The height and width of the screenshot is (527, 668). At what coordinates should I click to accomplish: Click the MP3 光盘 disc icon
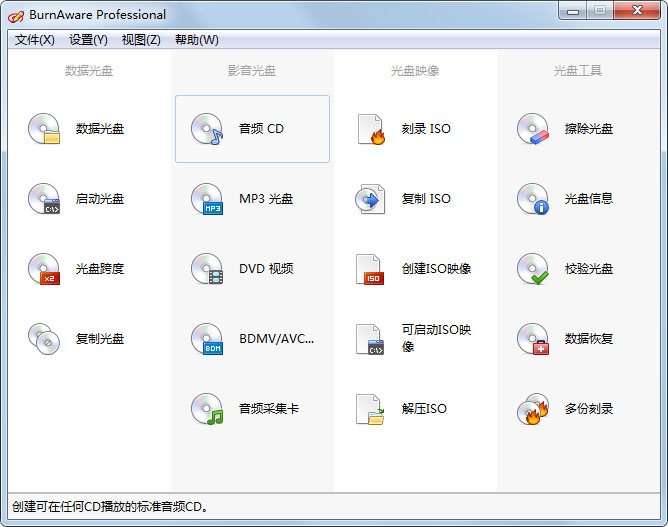[207, 199]
